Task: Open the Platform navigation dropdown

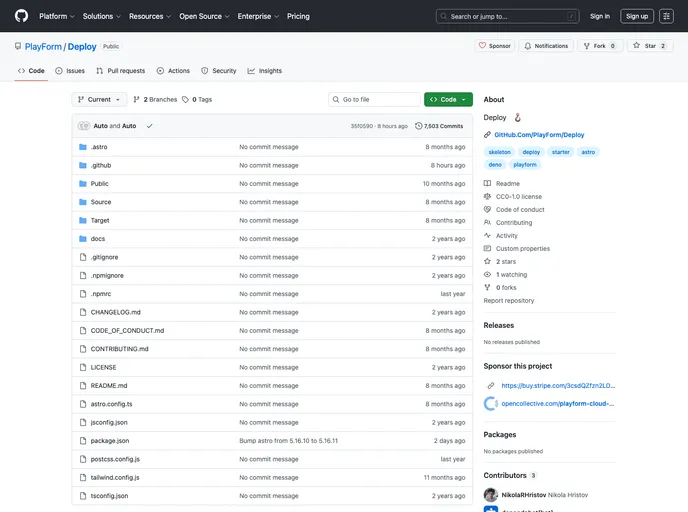Action: [x=56, y=16]
